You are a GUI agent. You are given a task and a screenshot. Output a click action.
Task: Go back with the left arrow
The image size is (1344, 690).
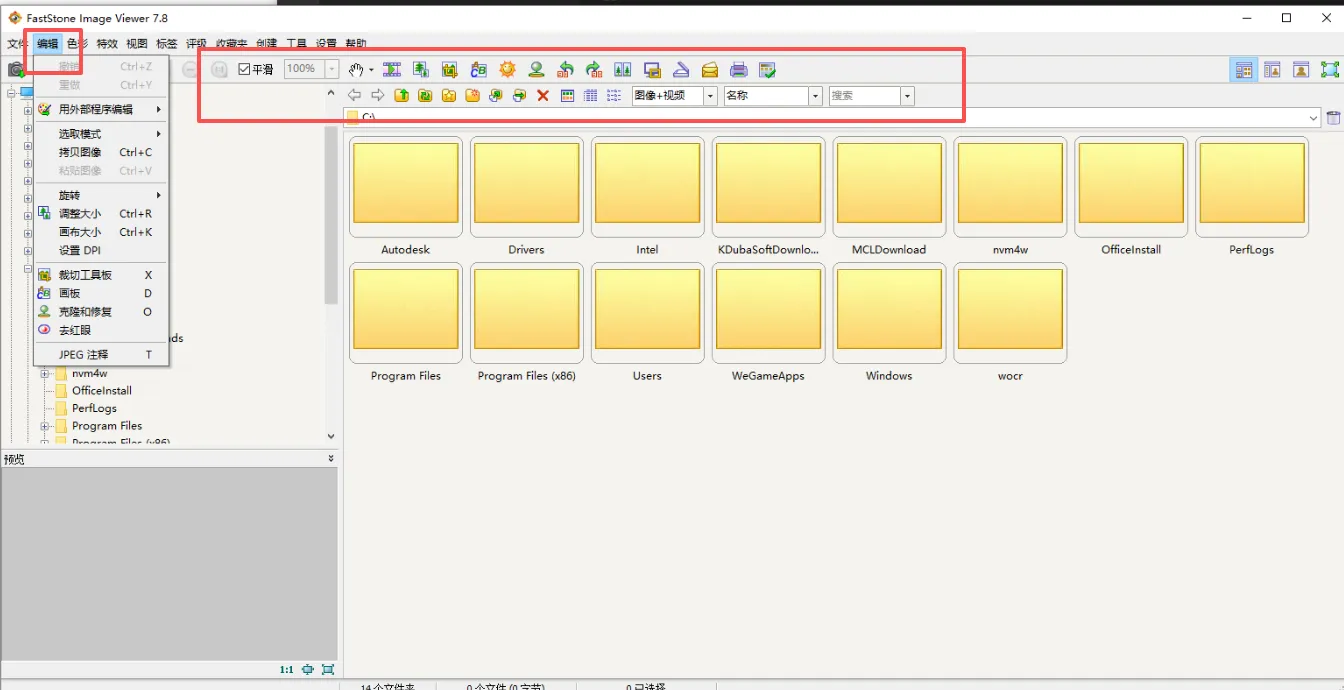[354, 95]
